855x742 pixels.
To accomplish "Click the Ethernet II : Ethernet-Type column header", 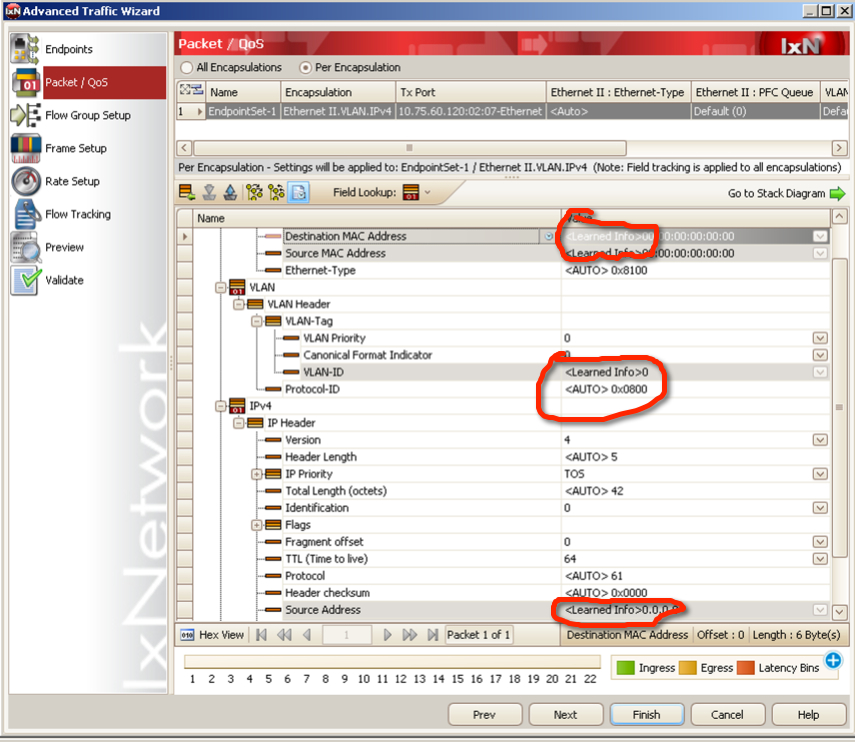I will pyautogui.click(x=618, y=92).
